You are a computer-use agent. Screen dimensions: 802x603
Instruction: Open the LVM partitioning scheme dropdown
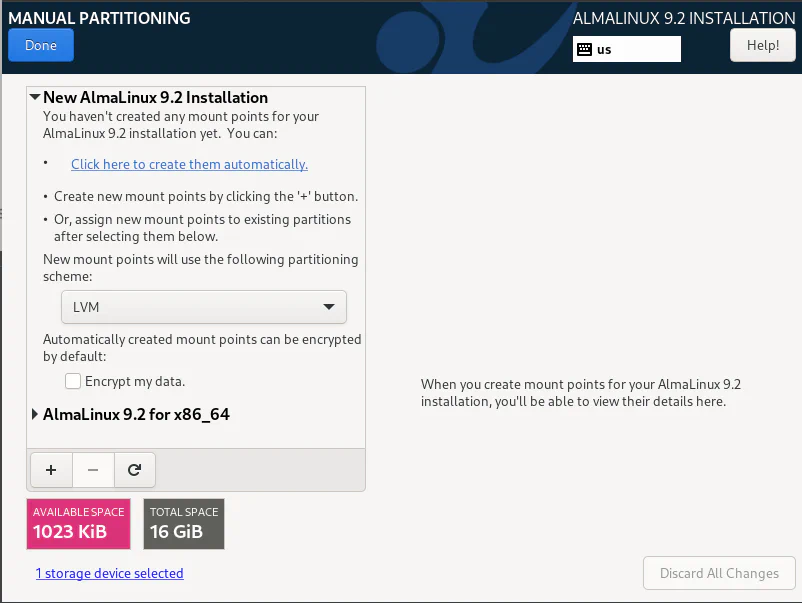pos(204,307)
